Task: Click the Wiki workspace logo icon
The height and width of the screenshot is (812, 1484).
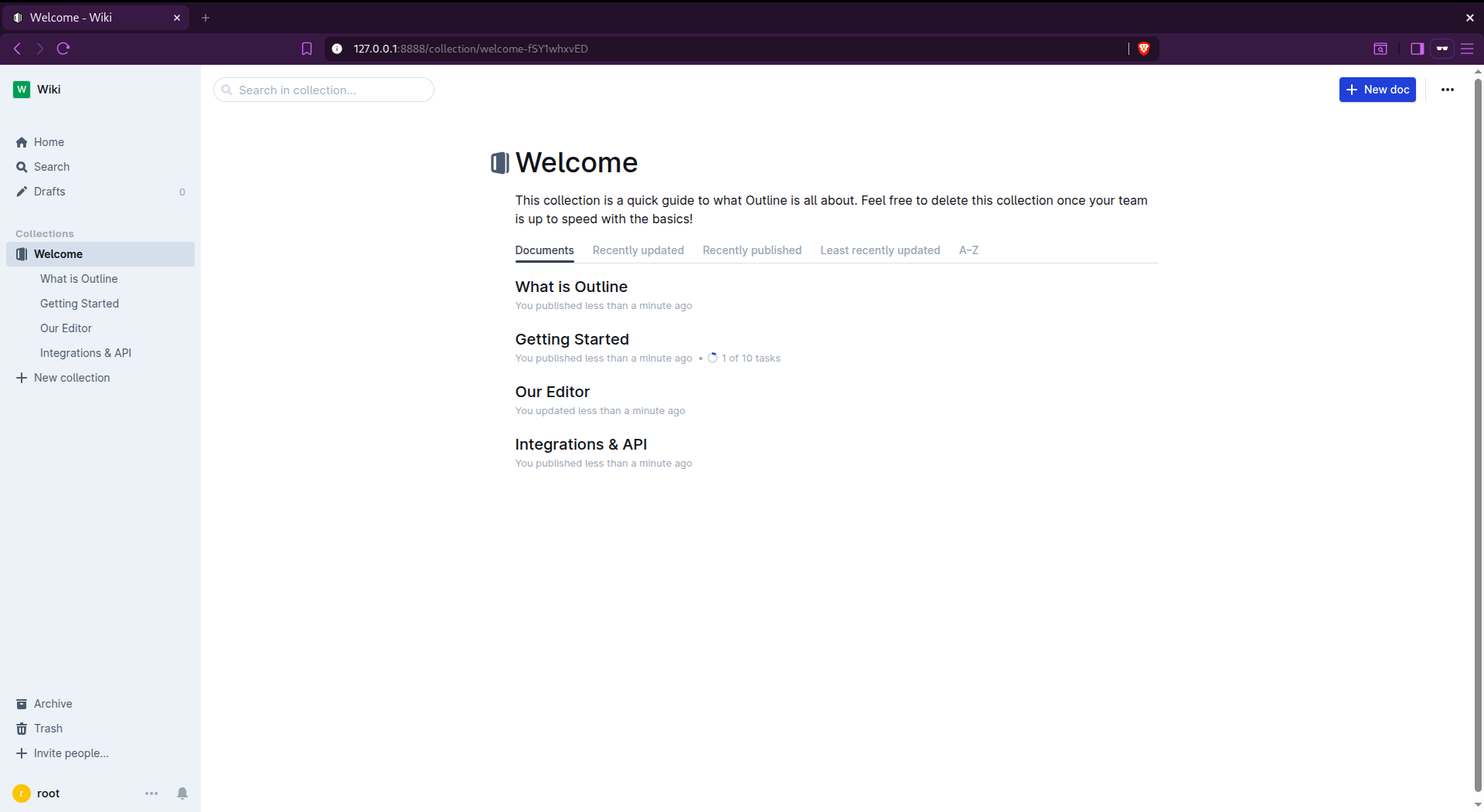Action: 22,90
